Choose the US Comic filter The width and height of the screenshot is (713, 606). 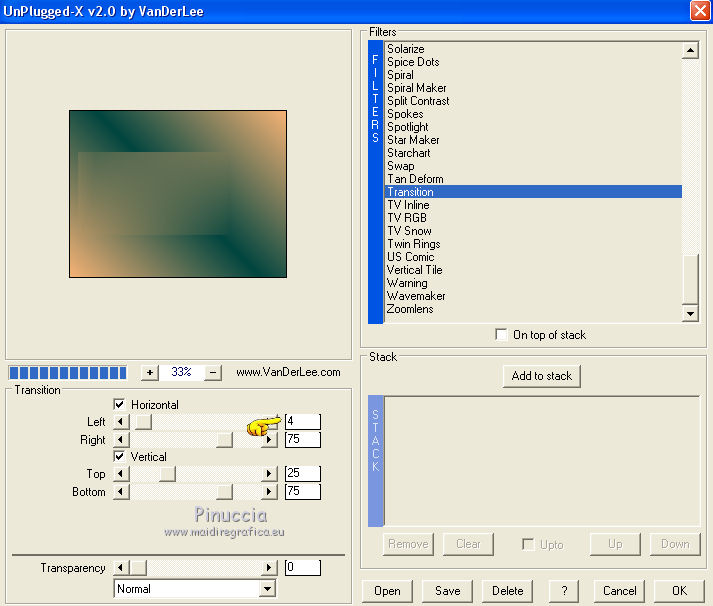coord(411,257)
